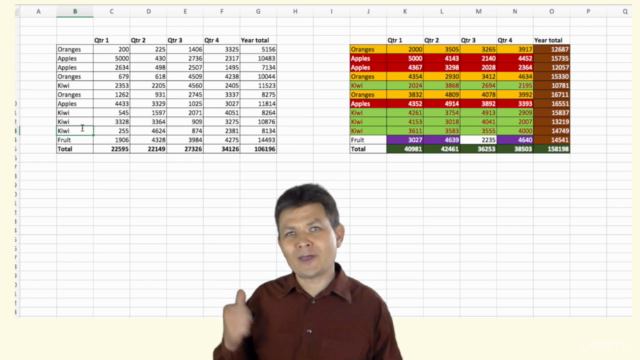
Task: Select column P header
Action: 588,11
